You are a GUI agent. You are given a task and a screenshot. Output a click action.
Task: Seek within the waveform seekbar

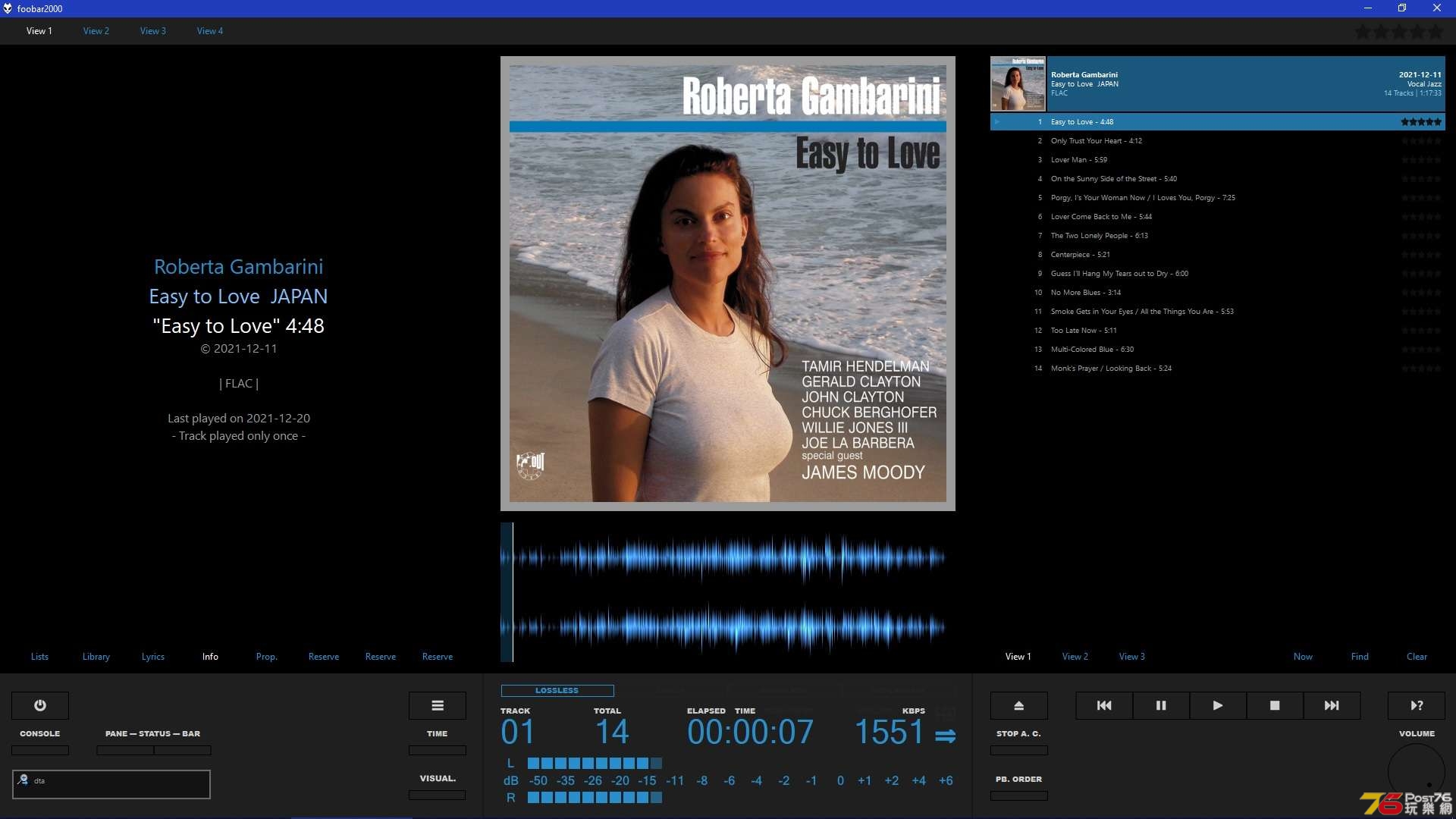point(728,592)
